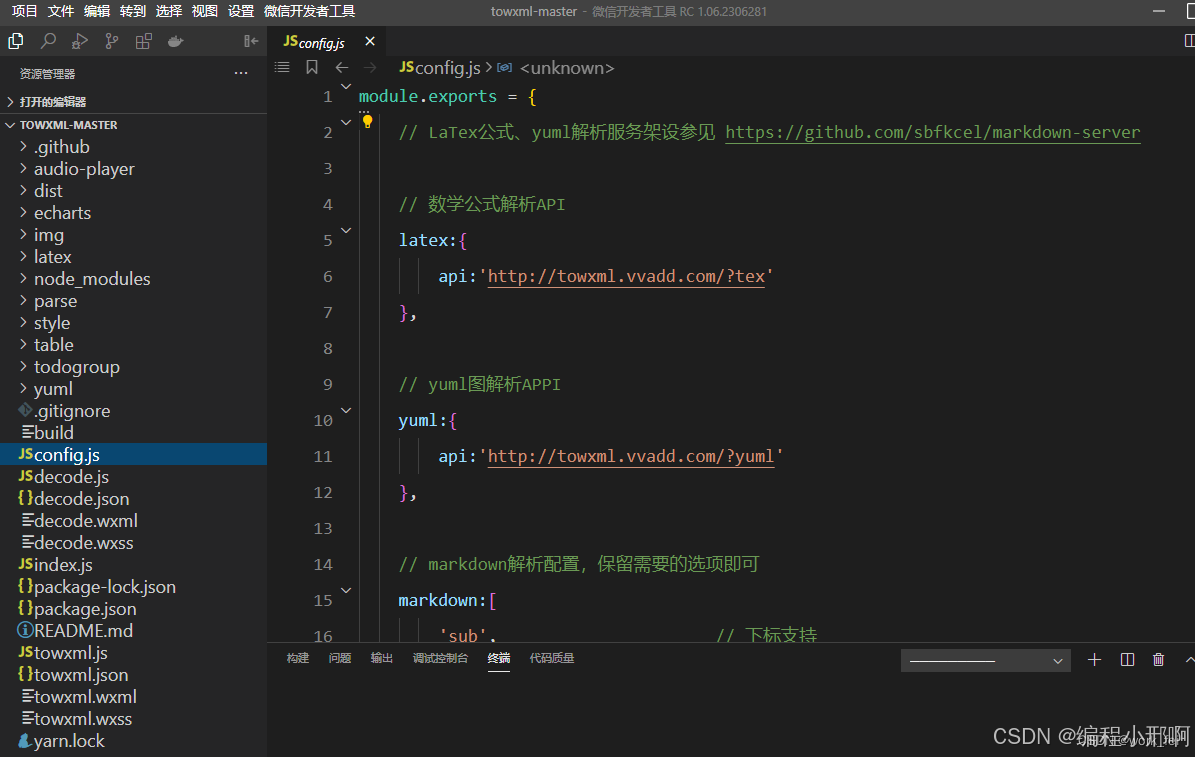Open Source Control sidebar icon
Image resolution: width=1195 pixels, height=757 pixels.
click(x=111, y=41)
